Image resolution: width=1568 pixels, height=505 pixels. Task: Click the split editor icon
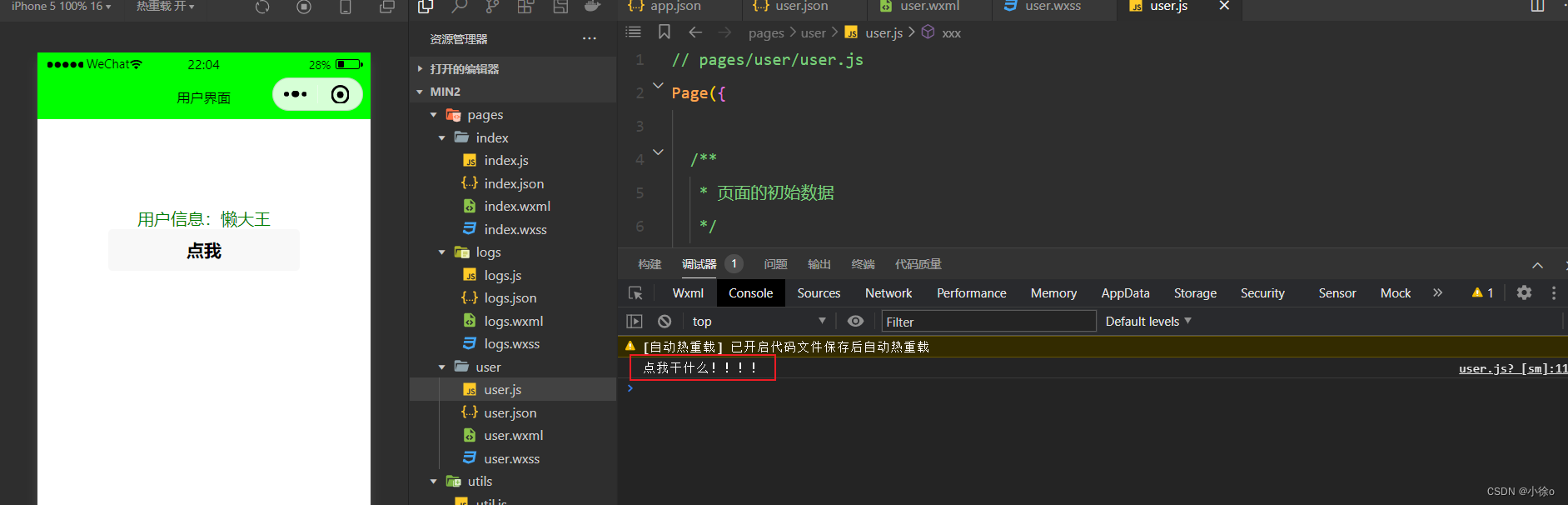tap(1537, 6)
